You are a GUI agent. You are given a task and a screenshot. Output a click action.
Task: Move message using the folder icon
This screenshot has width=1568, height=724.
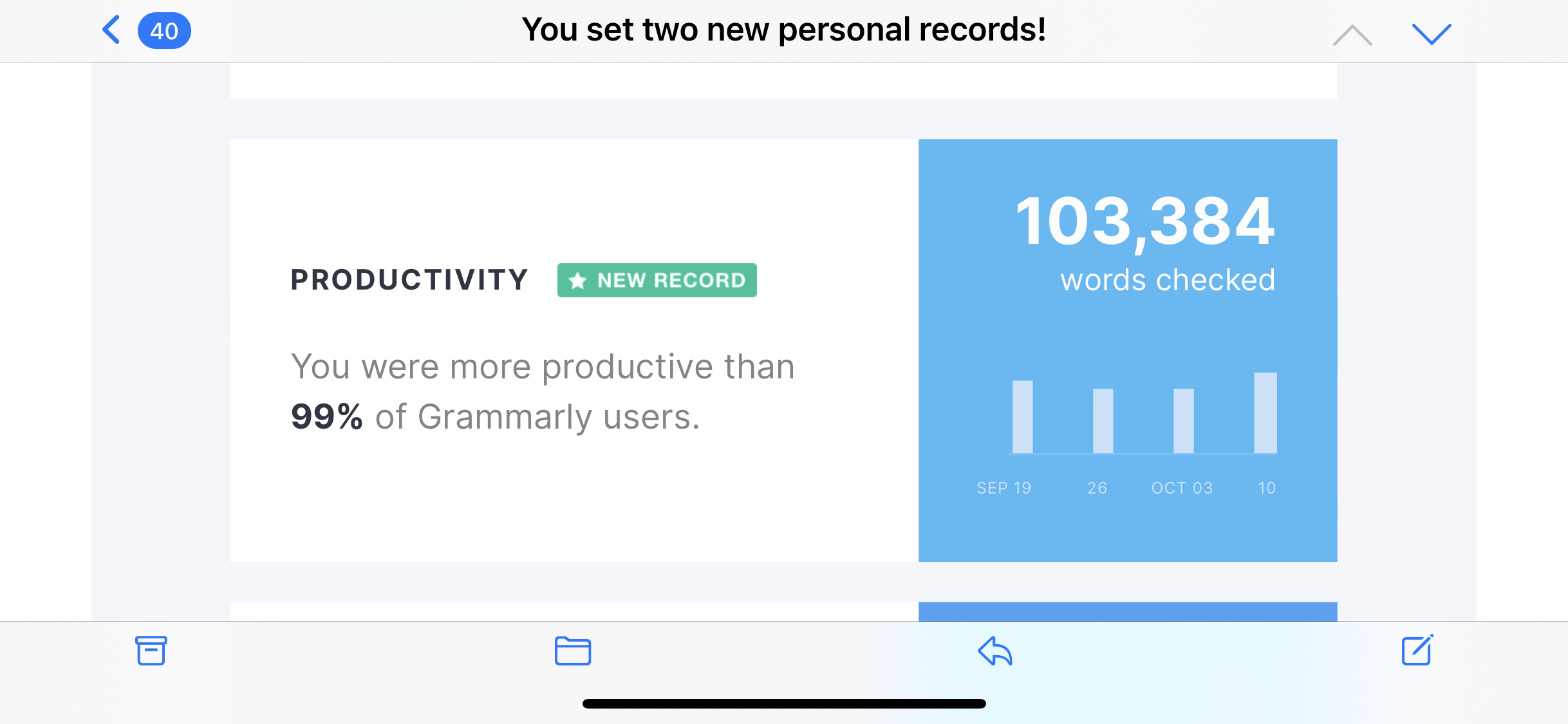tap(573, 651)
